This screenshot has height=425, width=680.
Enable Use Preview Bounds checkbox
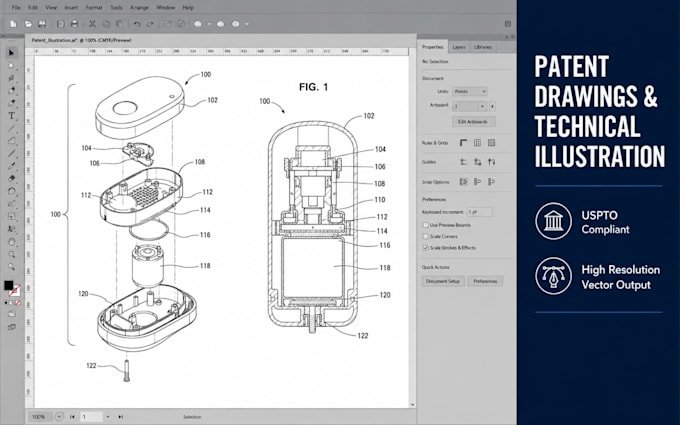click(425, 225)
